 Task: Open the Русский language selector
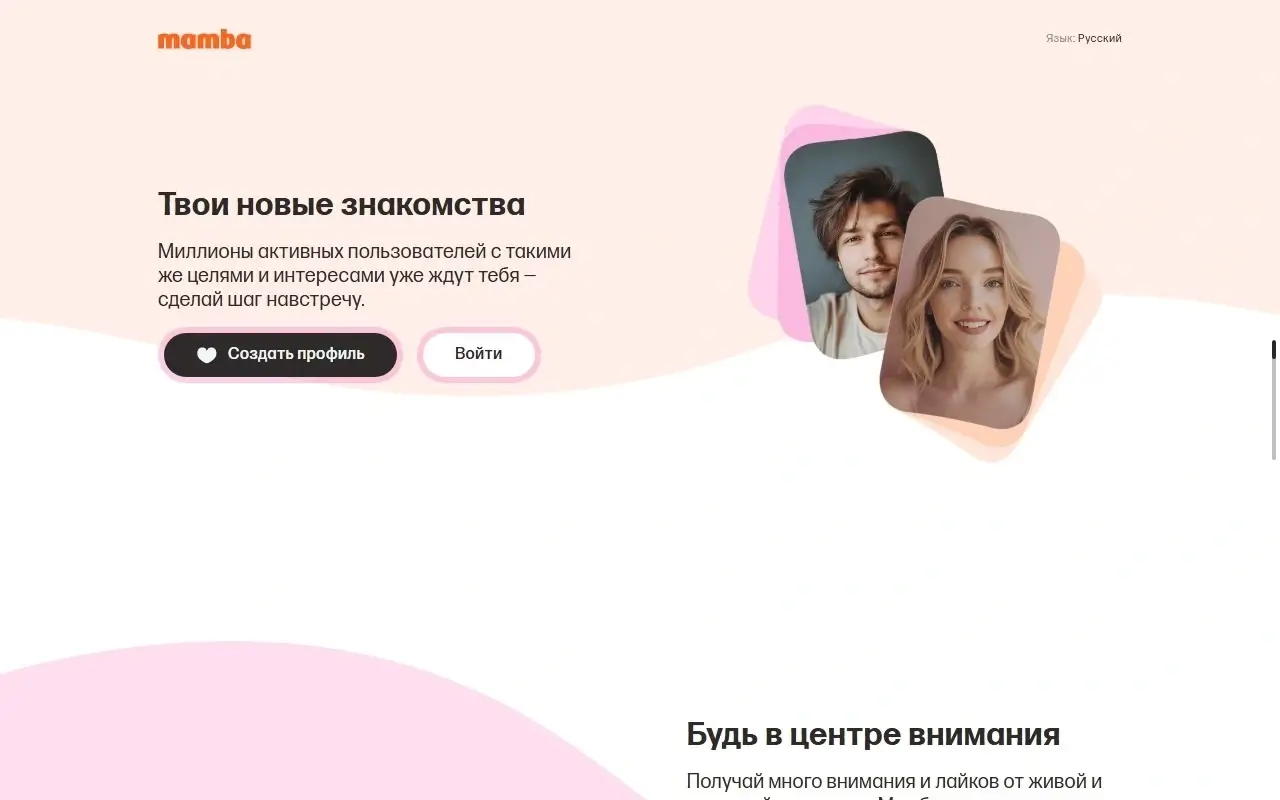pyautogui.click(x=1100, y=39)
